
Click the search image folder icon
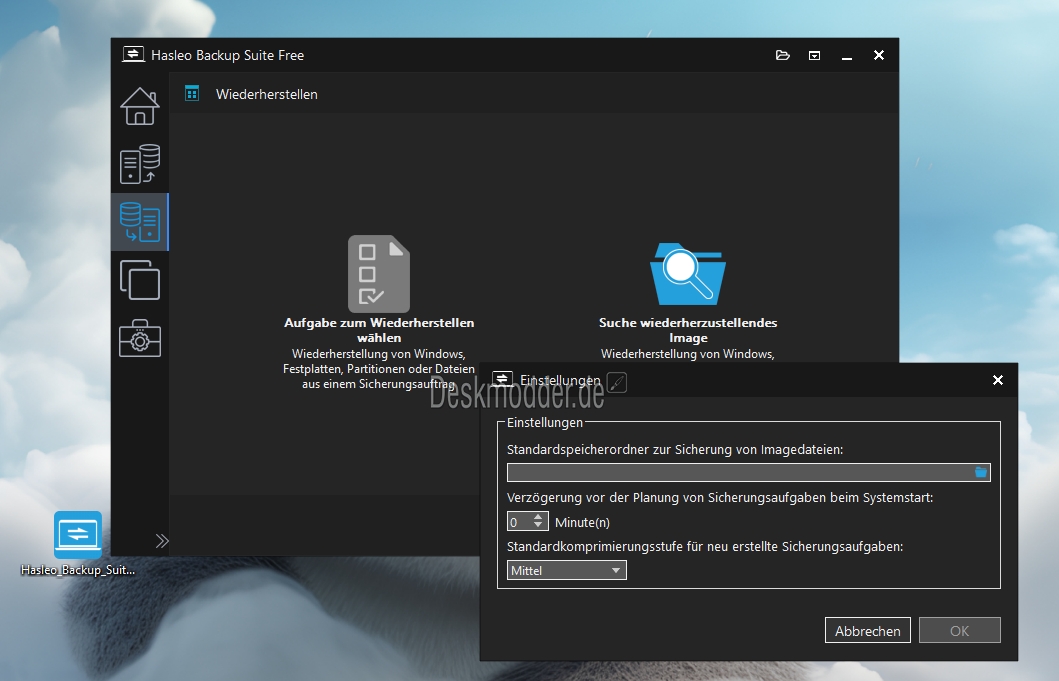[x=688, y=274]
